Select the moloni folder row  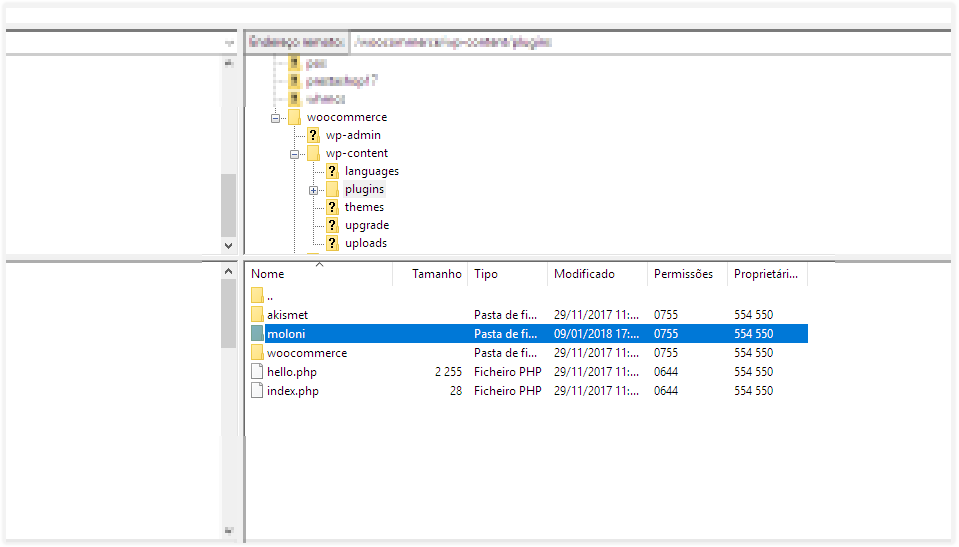(529, 333)
